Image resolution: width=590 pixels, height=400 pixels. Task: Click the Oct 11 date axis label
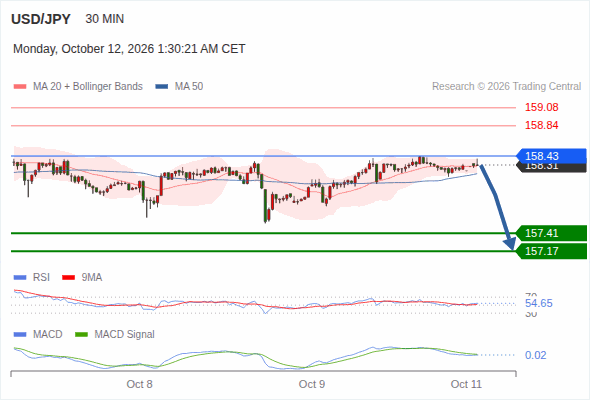(466, 384)
